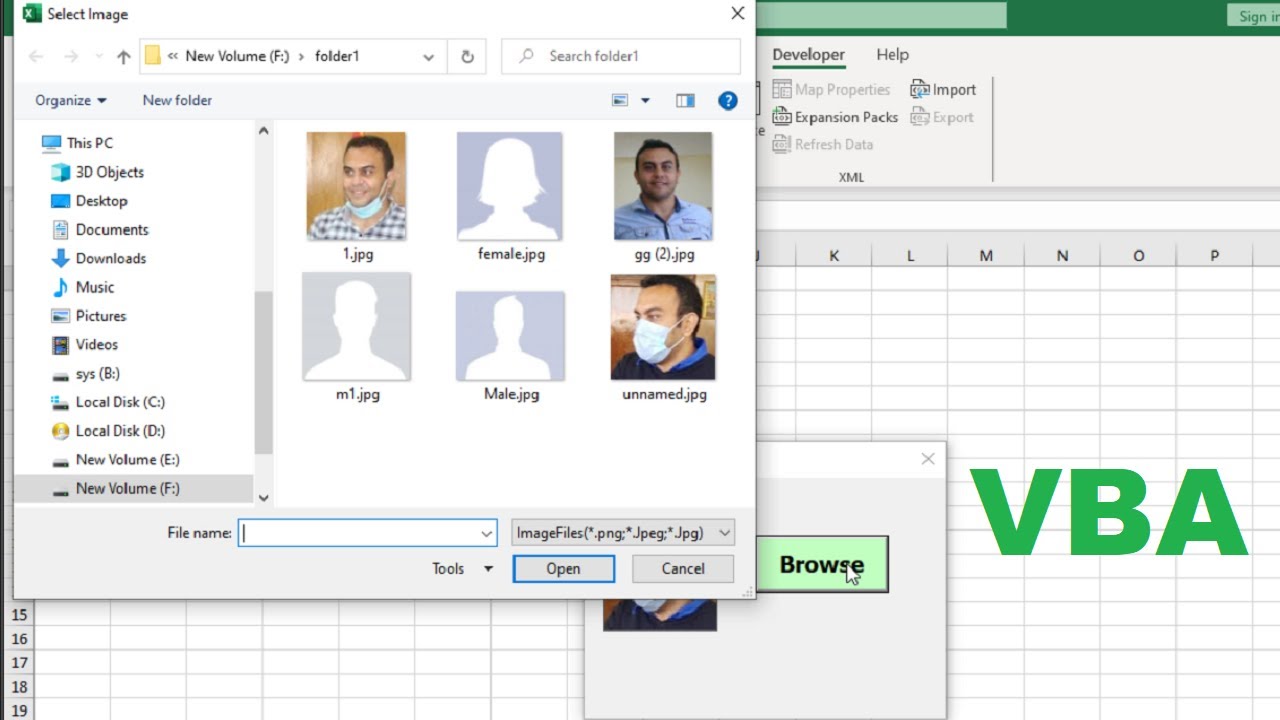Open the ImageFiles file type dropdown
This screenshot has width=1280, height=720.
pyautogui.click(x=623, y=533)
